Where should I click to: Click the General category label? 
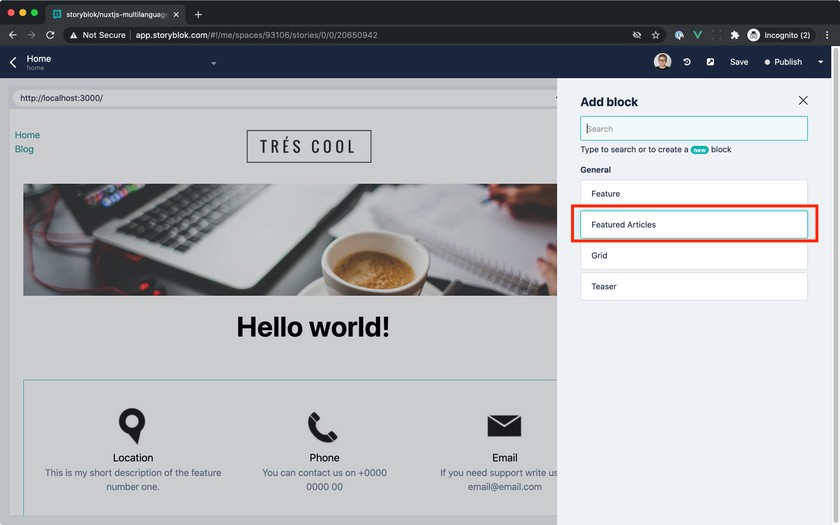[x=595, y=170]
